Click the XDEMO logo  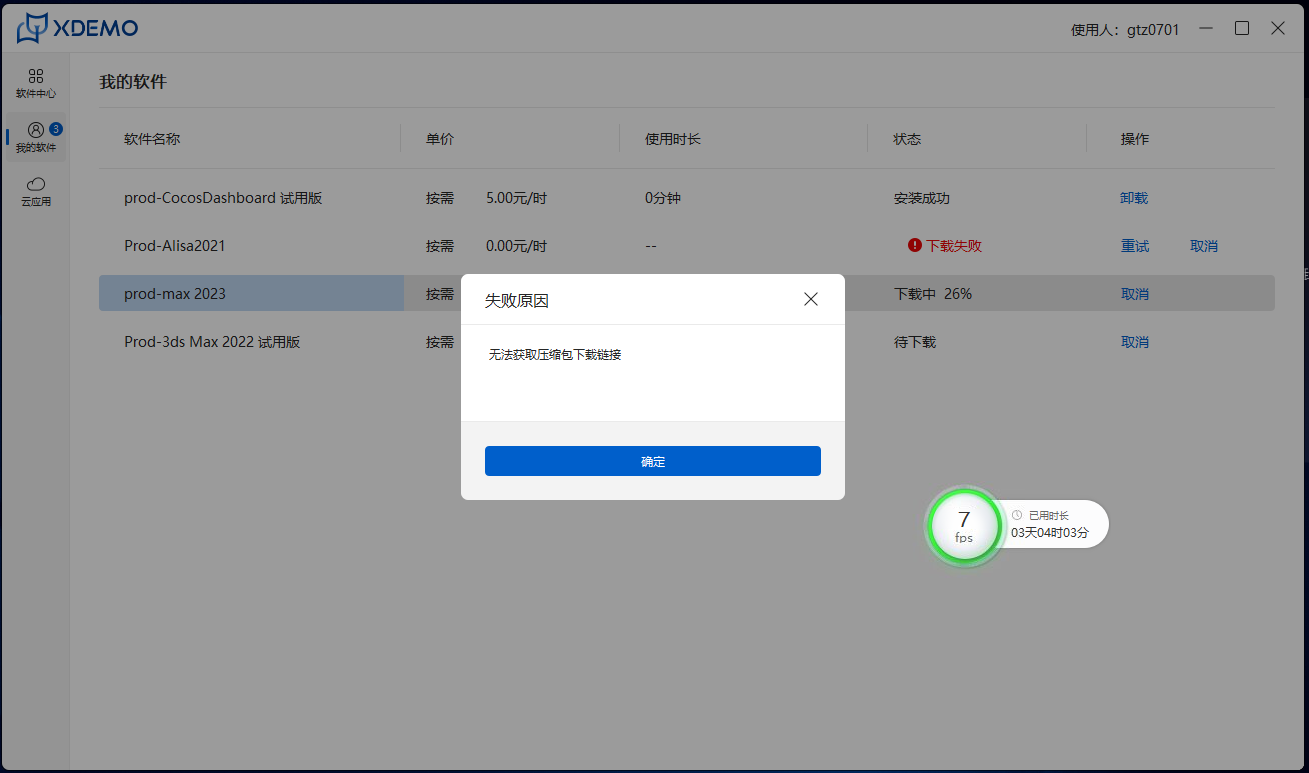78,28
